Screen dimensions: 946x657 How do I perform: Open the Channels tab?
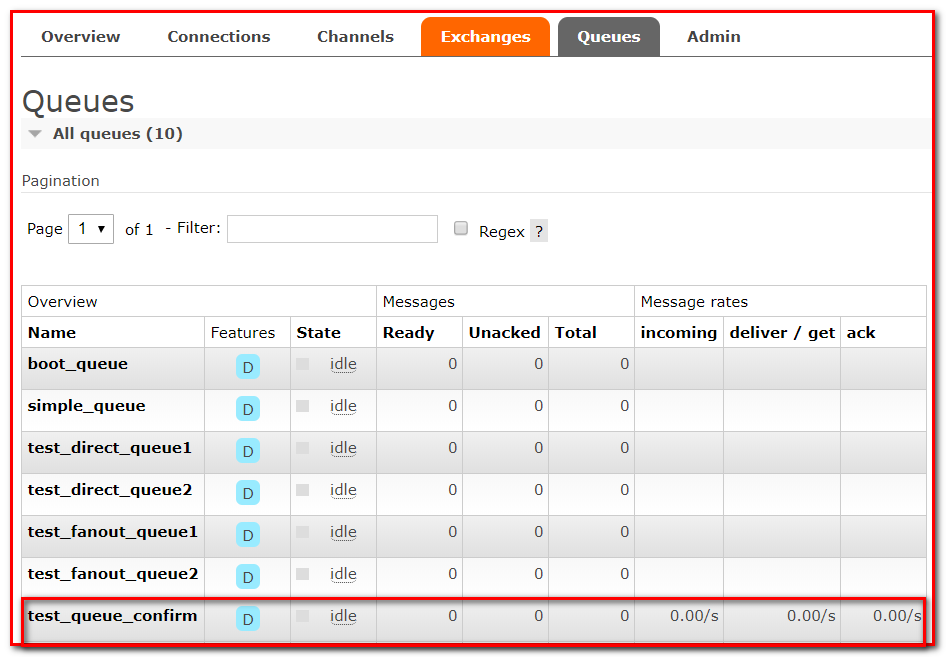pyautogui.click(x=355, y=37)
